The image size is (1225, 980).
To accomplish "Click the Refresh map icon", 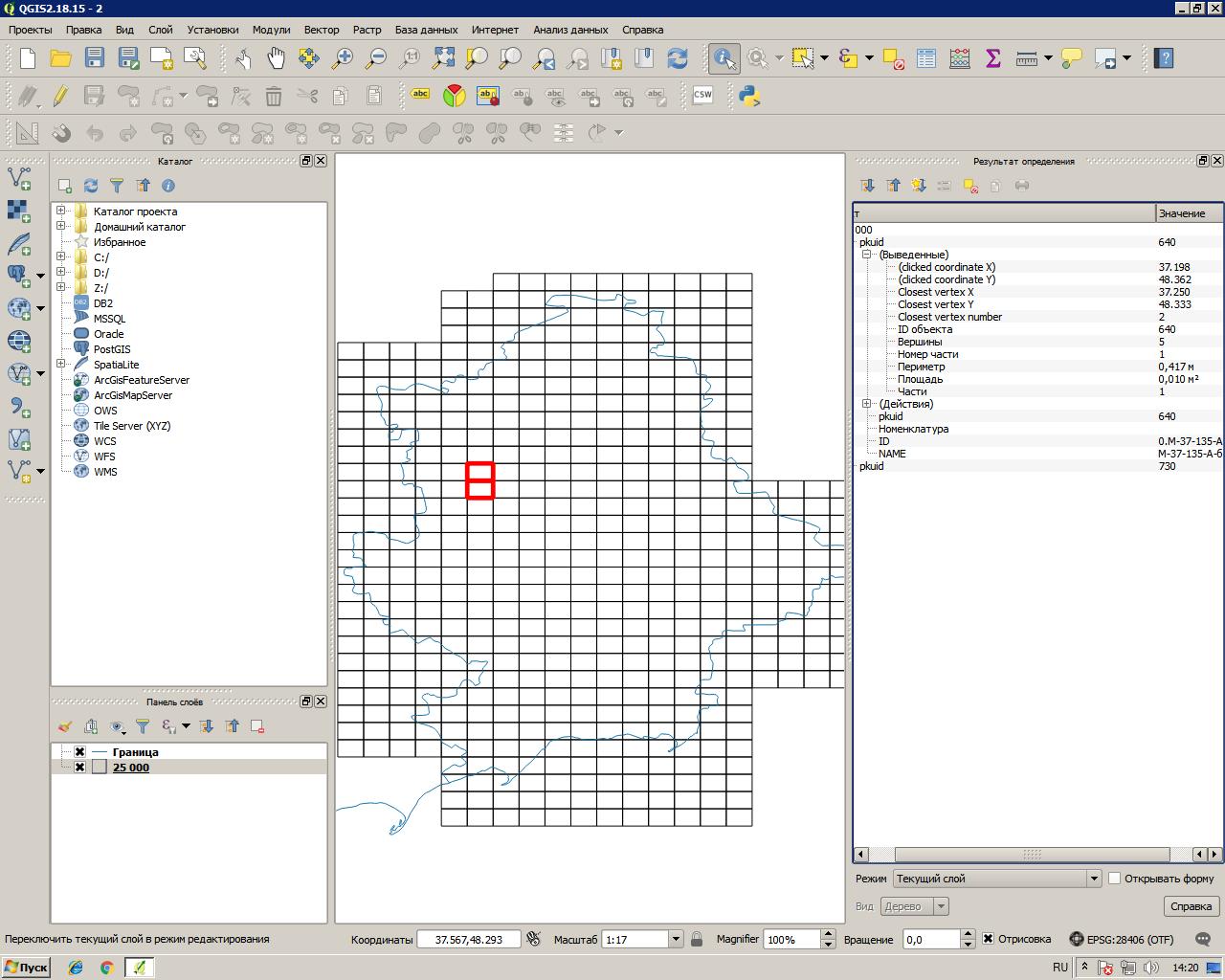I will click(x=678, y=58).
